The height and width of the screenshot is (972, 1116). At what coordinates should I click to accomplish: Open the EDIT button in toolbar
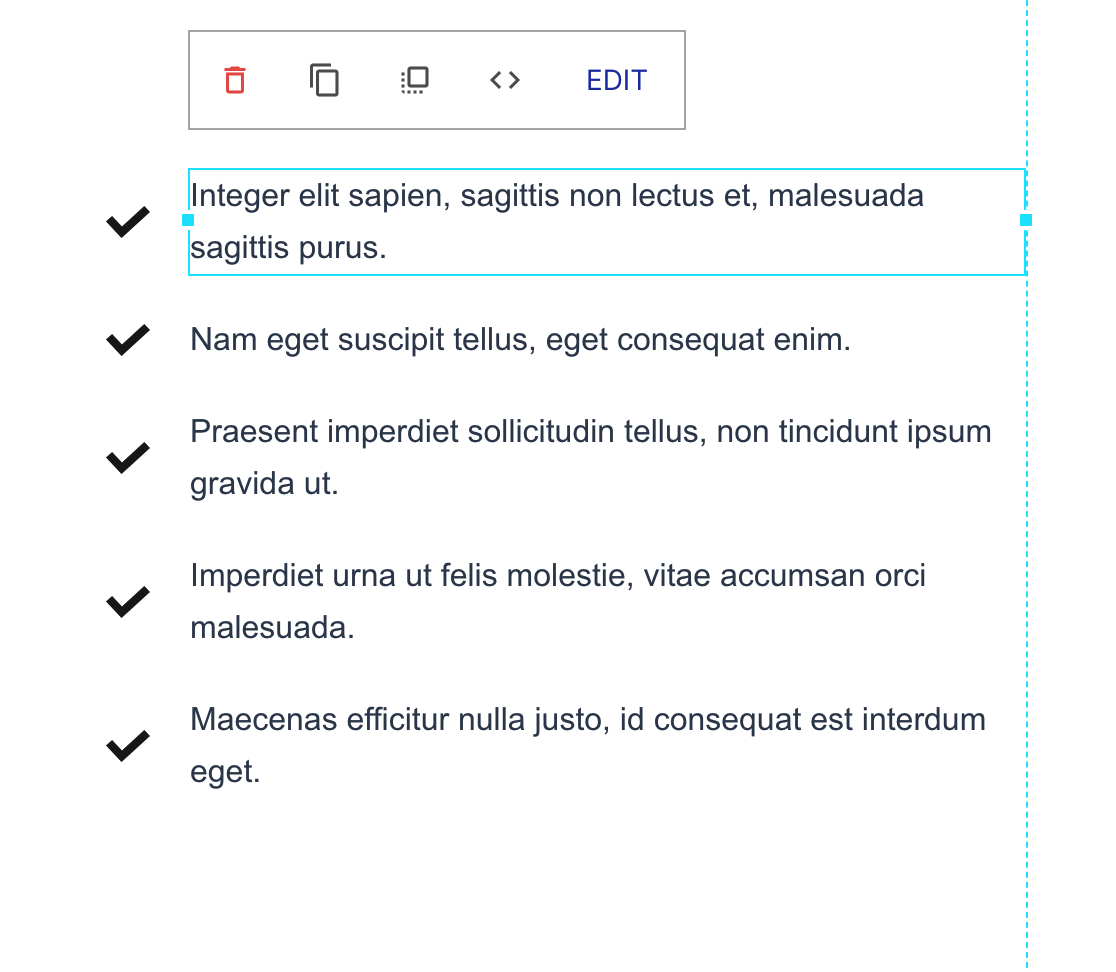(616, 80)
